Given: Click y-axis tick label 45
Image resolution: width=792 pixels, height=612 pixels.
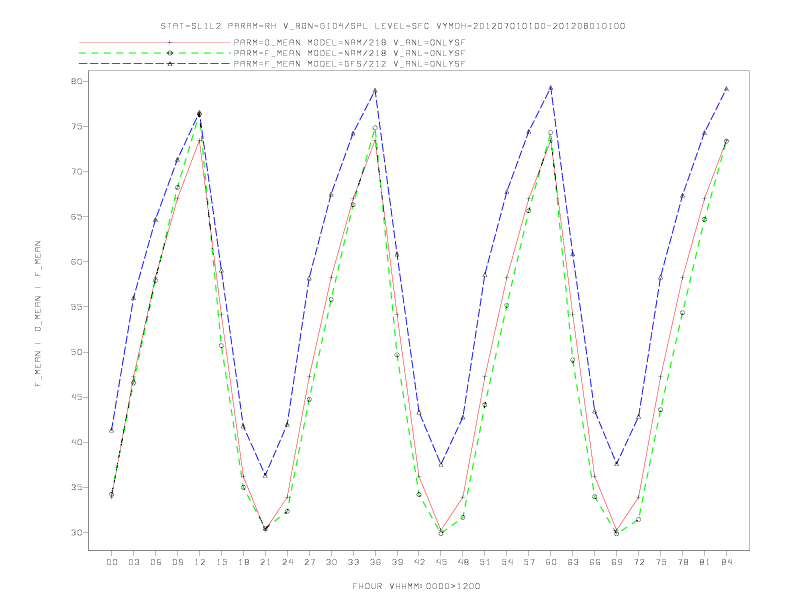Looking at the screenshot, I should (76, 397).
